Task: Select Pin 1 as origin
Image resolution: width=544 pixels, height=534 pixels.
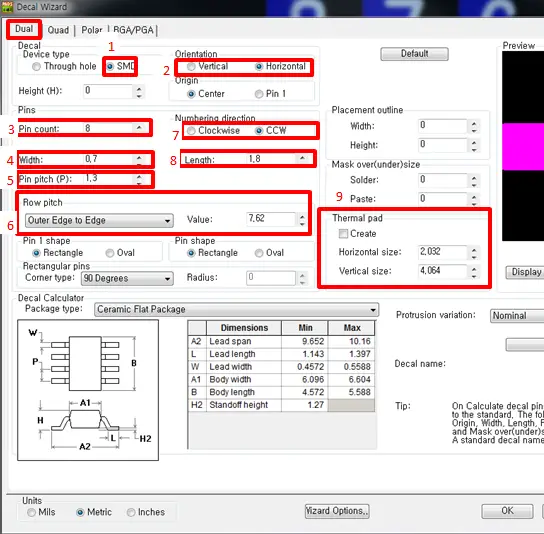Action: coord(270,94)
